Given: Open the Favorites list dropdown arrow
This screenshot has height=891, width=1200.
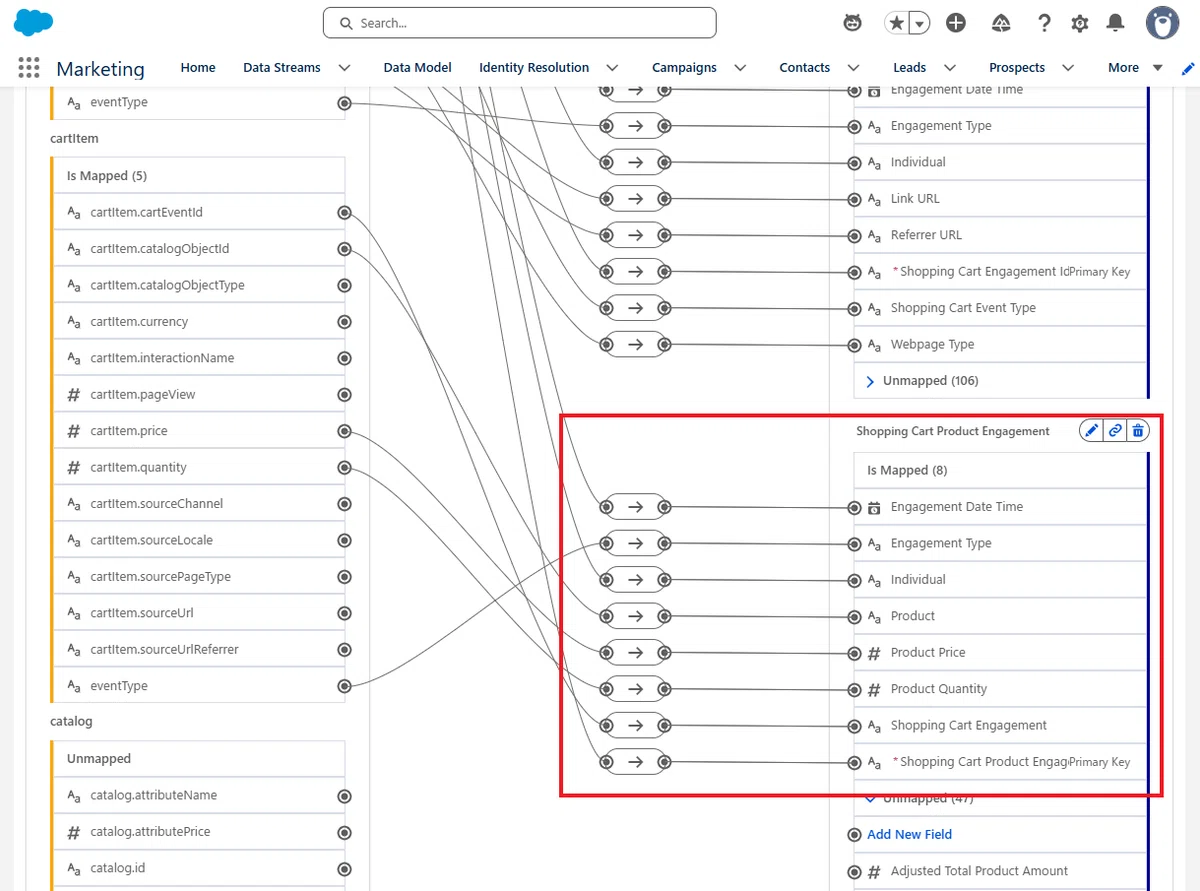Looking at the screenshot, I should tap(920, 23).
